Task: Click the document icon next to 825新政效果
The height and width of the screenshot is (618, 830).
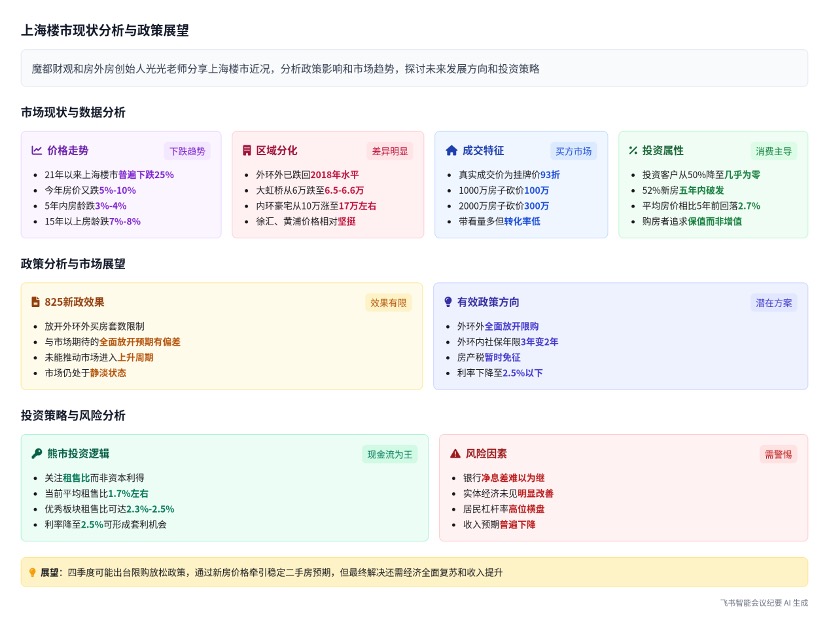Action: click(x=36, y=302)
